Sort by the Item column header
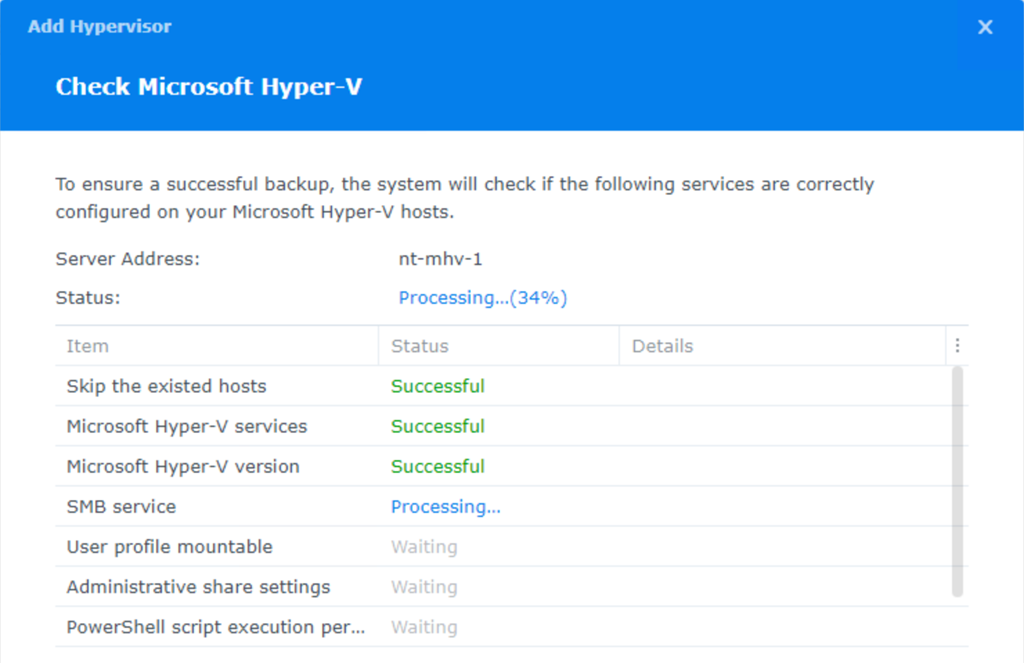The height and width of the screenshot is (663, 1024). coord(88,346)
